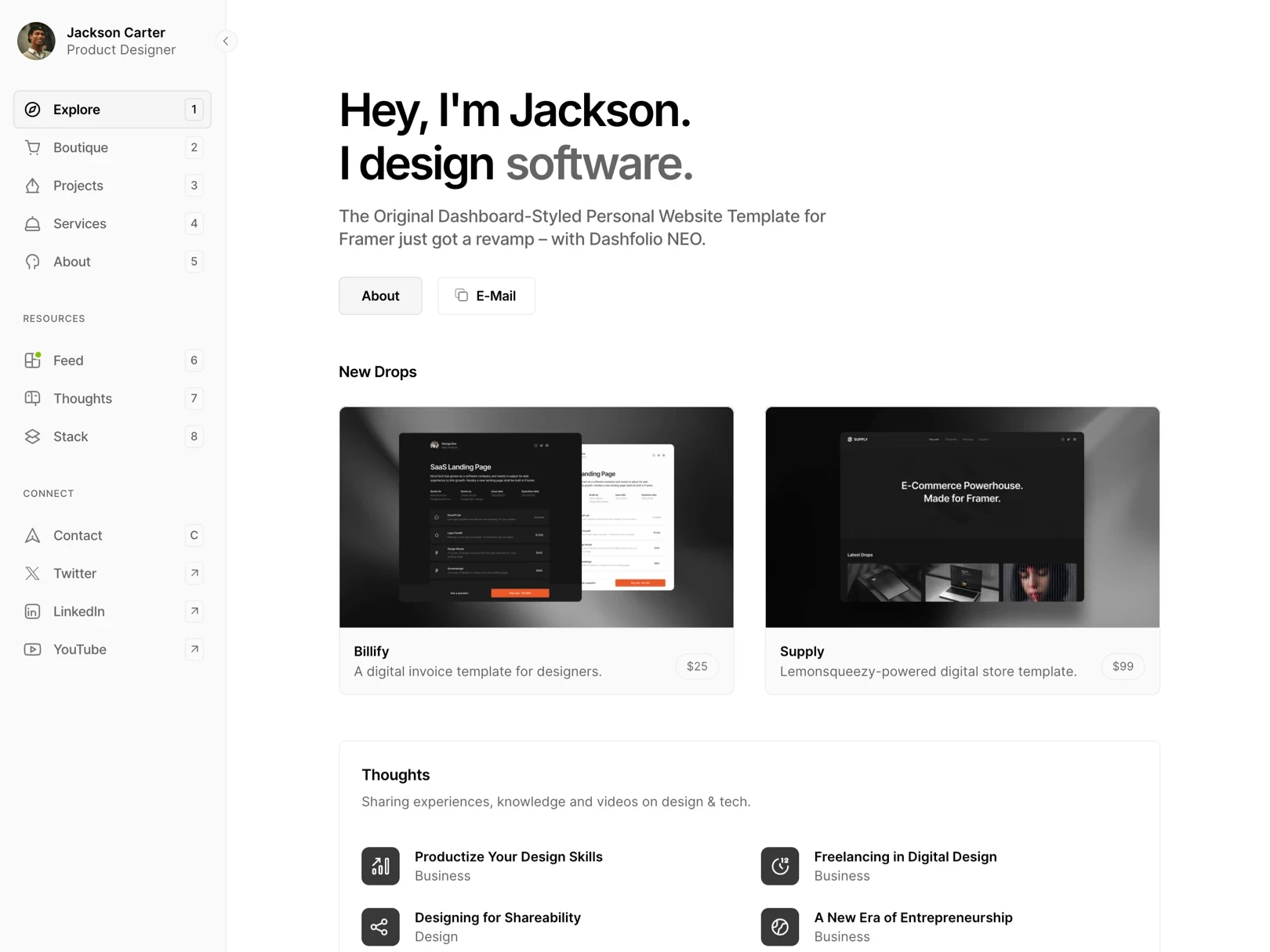This screenshot has height=952, width=1270.
Task: Click the $25 price tag on Billify
Action: [x=696, y=666]
